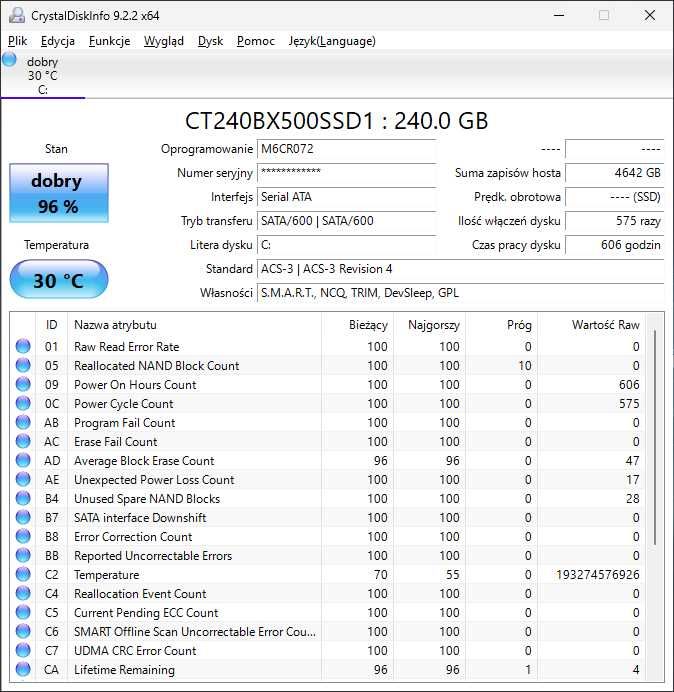Click the status icon for Program Fail Count
The height and width of the screenshot is (692, 674).
coord(23,422)
